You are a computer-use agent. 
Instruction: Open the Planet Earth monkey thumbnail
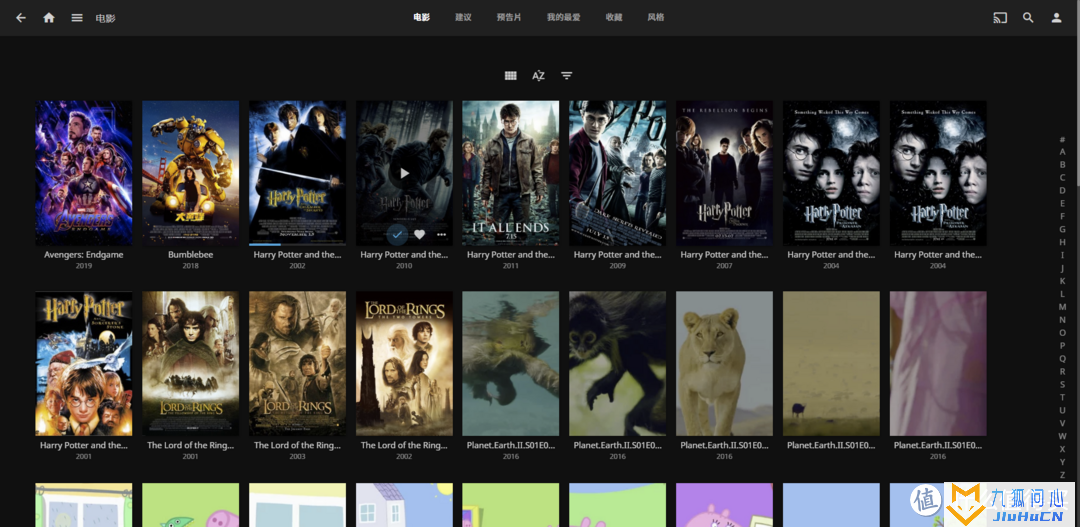(618, 364)
